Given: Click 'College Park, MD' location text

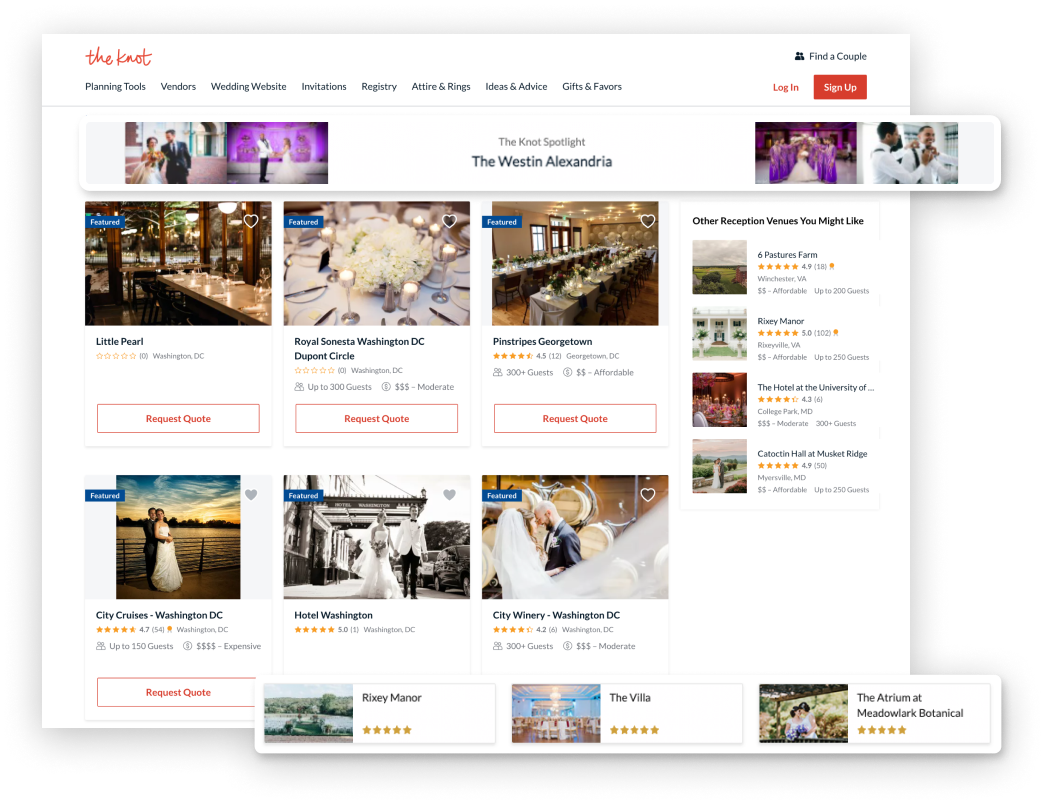Looking at the screenshot, I should 785,411.
